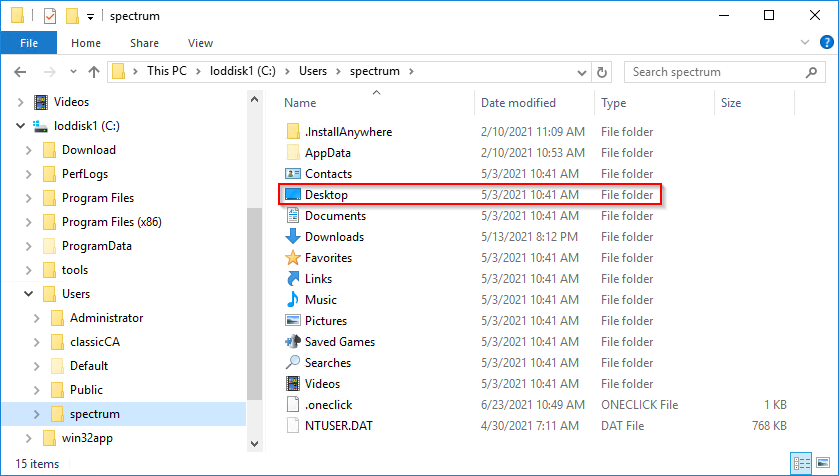
Task: Click the Searches magnifier icon
Action: coord(293,363)
